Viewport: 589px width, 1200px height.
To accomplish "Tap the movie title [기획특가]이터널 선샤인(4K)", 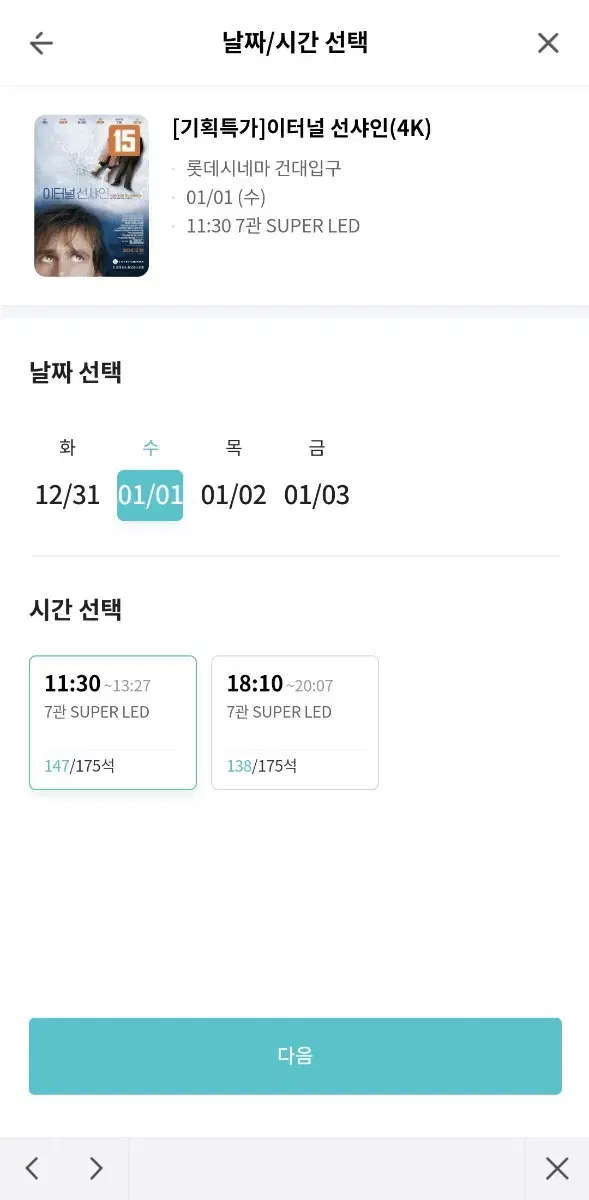I will tap(302, 128).
